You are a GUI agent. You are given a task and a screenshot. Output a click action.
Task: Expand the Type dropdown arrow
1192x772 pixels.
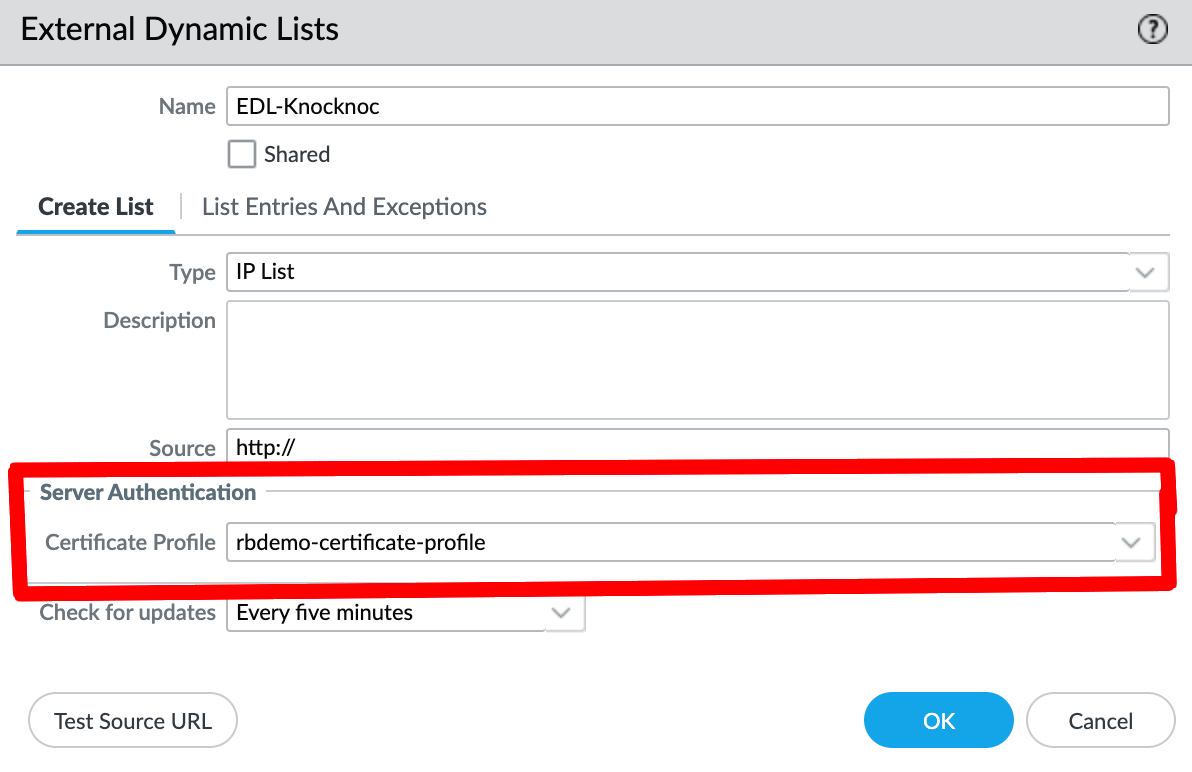click(1146, 272)
